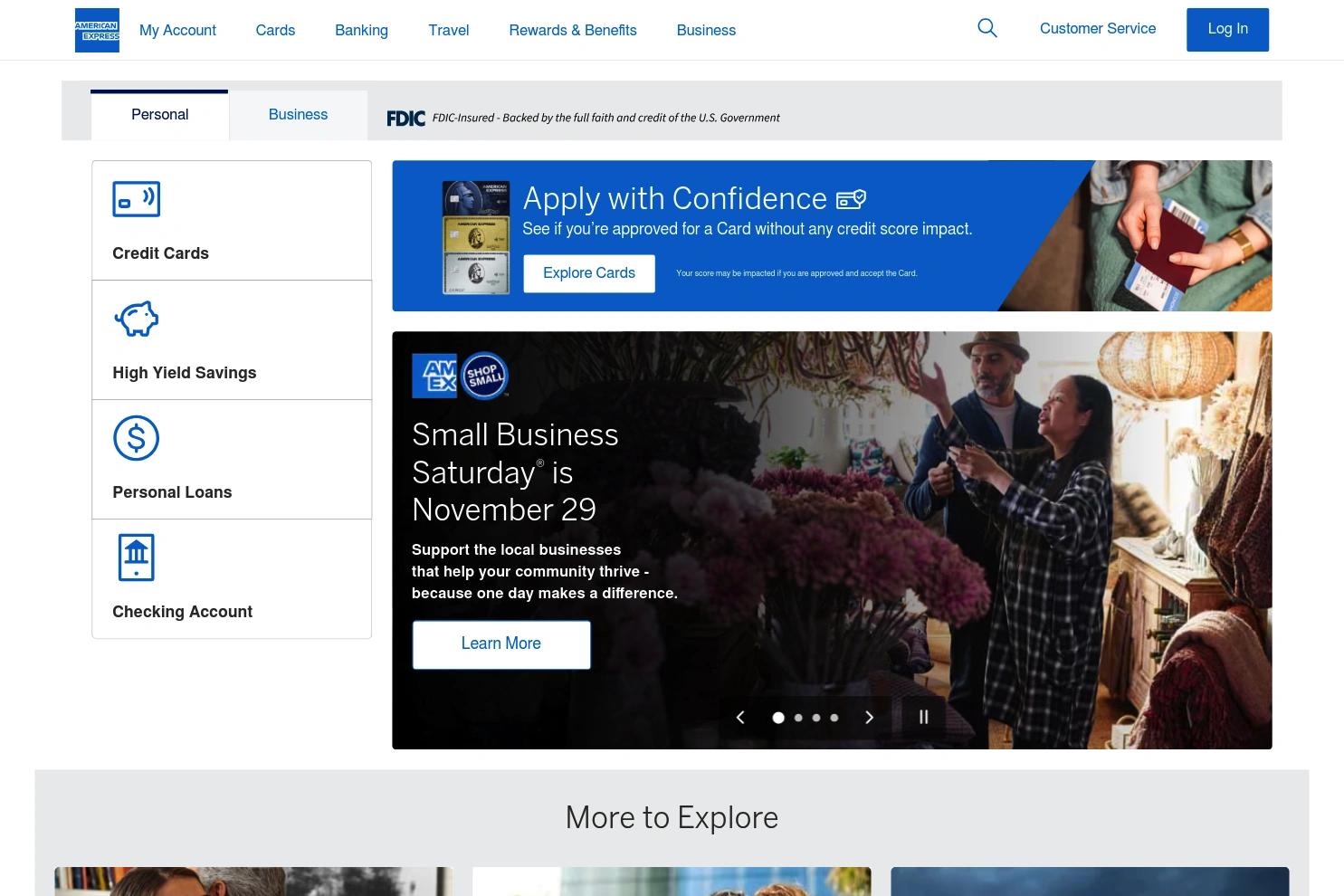Click the card checkmark icon beside Apply with Confidence

(x=851, y=198)
